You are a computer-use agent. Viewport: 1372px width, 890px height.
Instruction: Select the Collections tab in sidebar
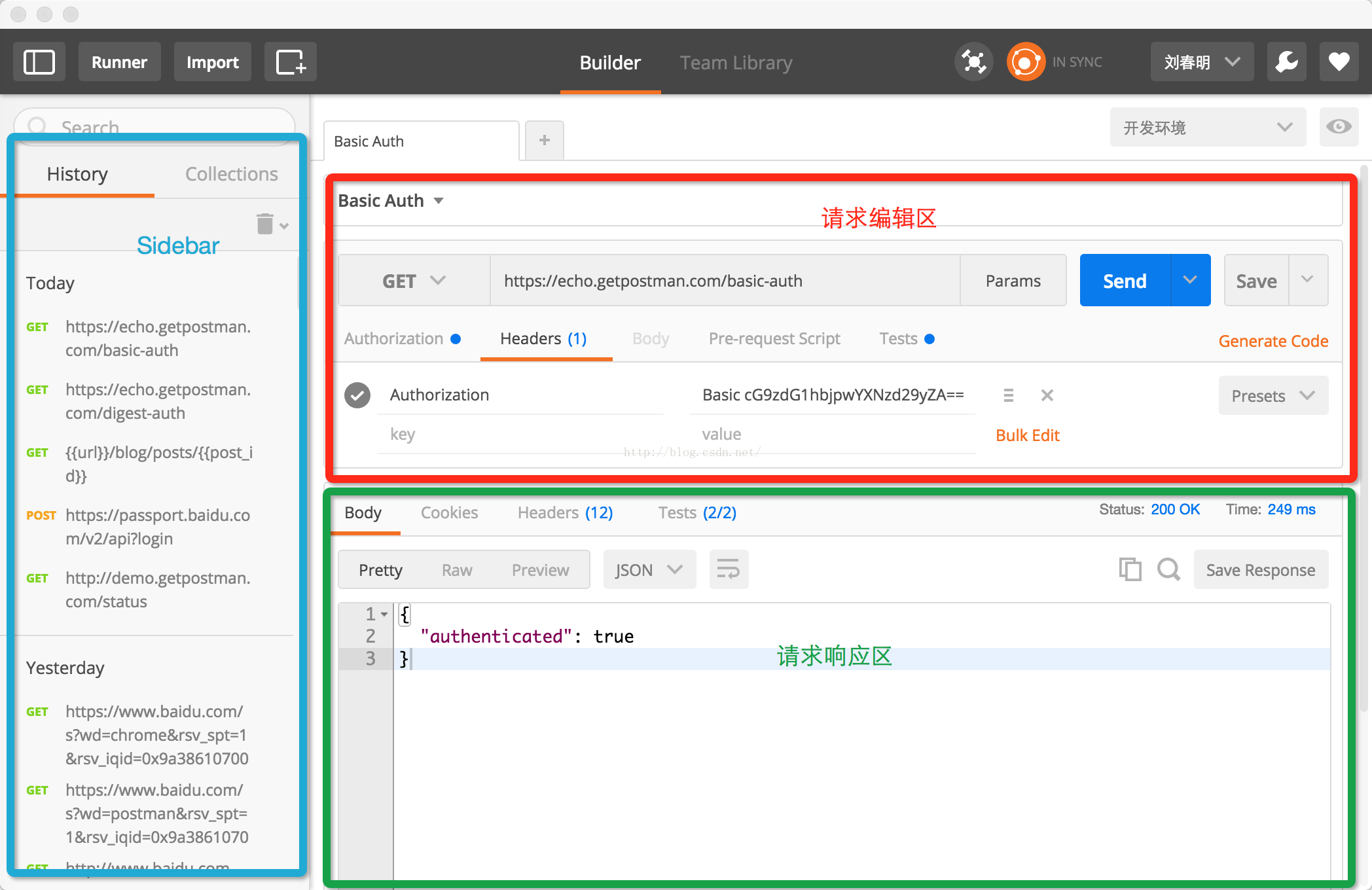tap(231, 174)
